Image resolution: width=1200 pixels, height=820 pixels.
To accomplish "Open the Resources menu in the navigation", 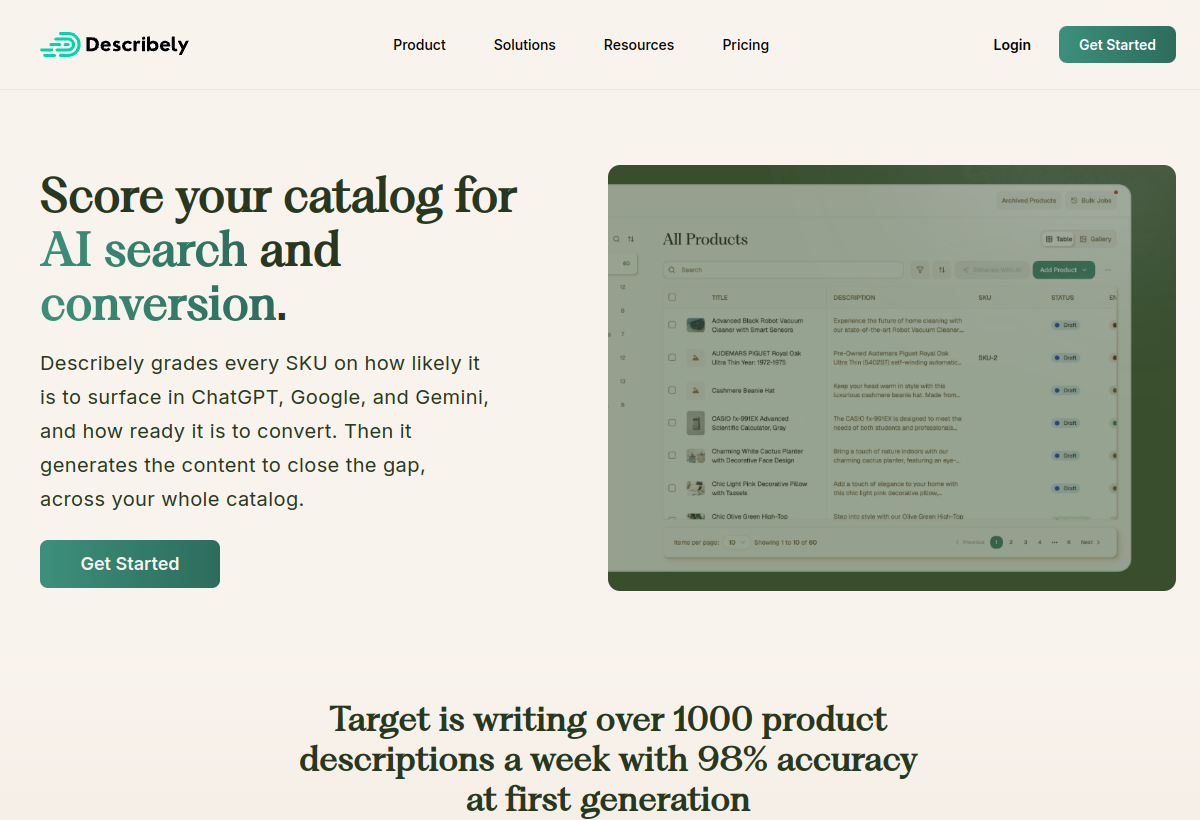I will click(x=639, y=45).
